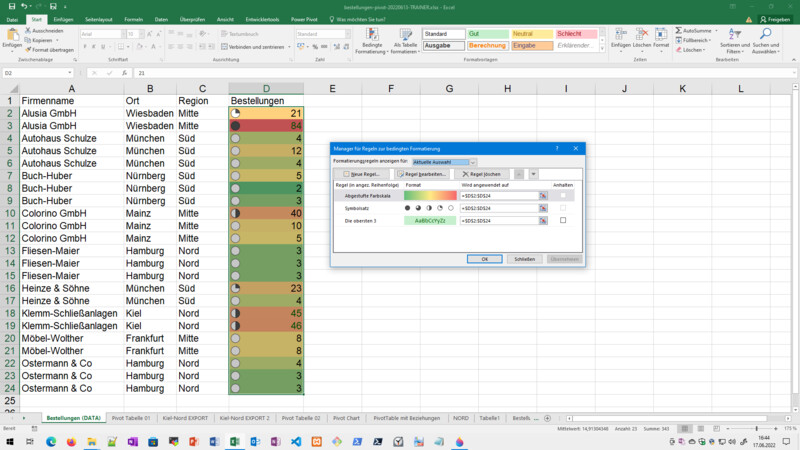
Task: Toggle Anhalten checkbox for Die obersten 3
Action: tap(563, 220)
